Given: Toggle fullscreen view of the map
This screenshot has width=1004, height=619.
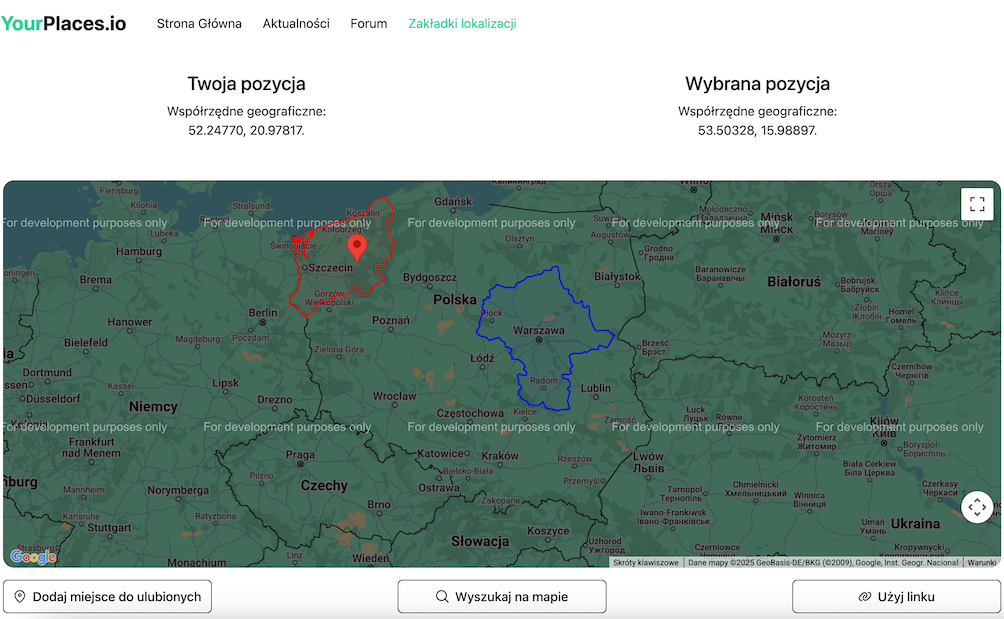Looking at the screenshot, I should tap(977, 204).
